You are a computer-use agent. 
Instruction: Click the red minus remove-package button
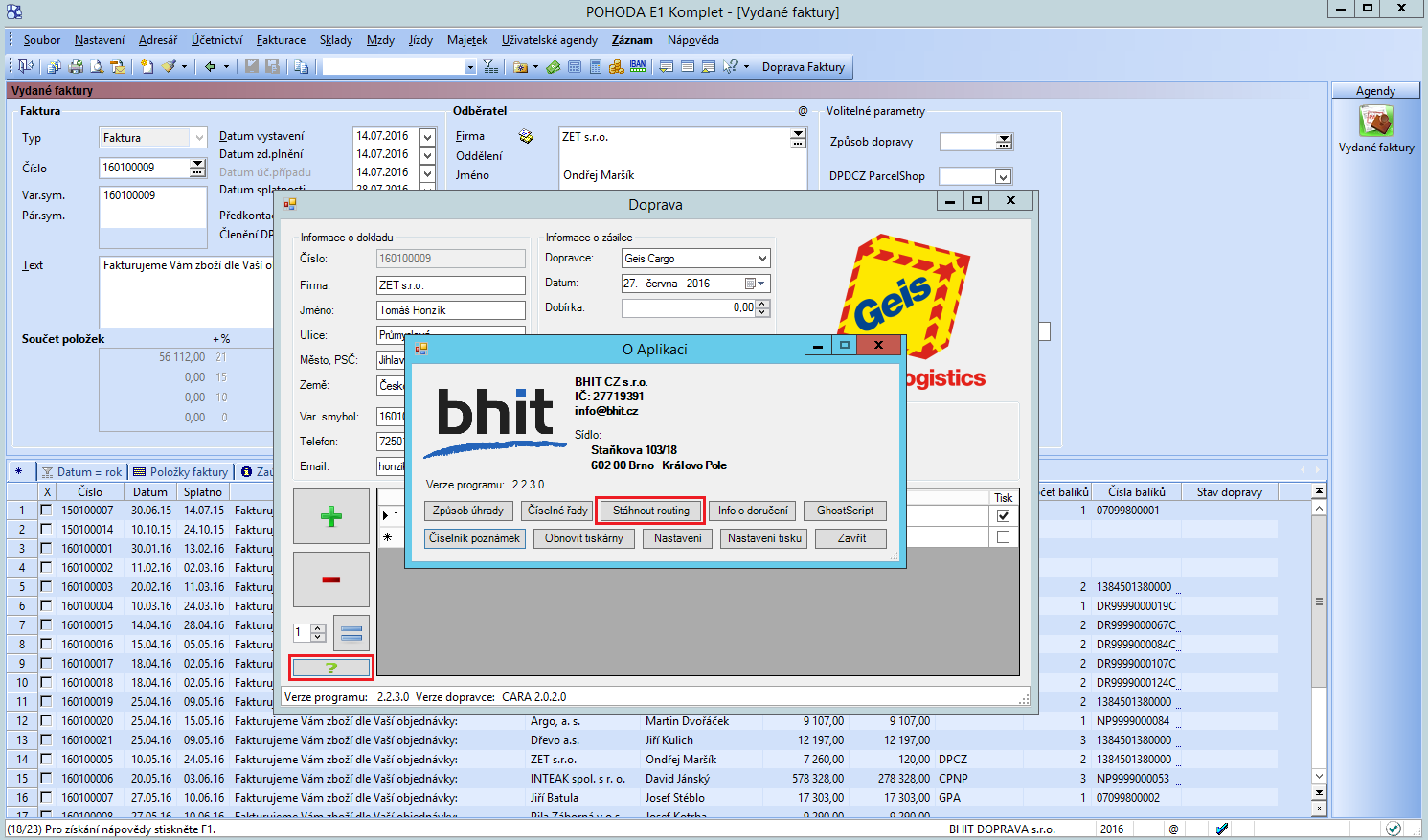[331, 579]
